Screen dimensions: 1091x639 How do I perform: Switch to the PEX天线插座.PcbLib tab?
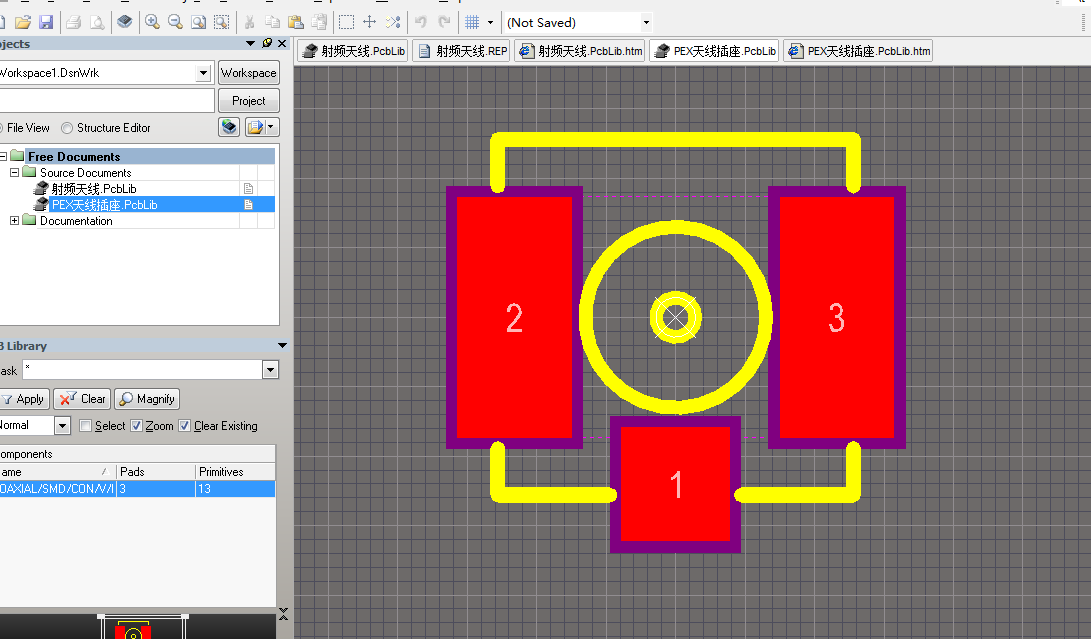(714, 51)
